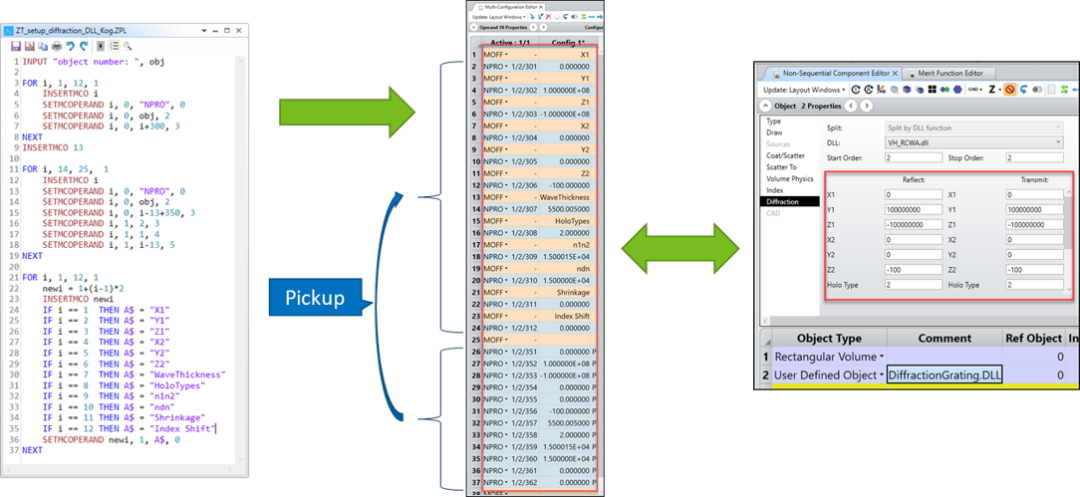This screenshot has width=1080, height=497.
Task: Click the Print icon in ZPL editor toolbar
Action: pos(56,46)
